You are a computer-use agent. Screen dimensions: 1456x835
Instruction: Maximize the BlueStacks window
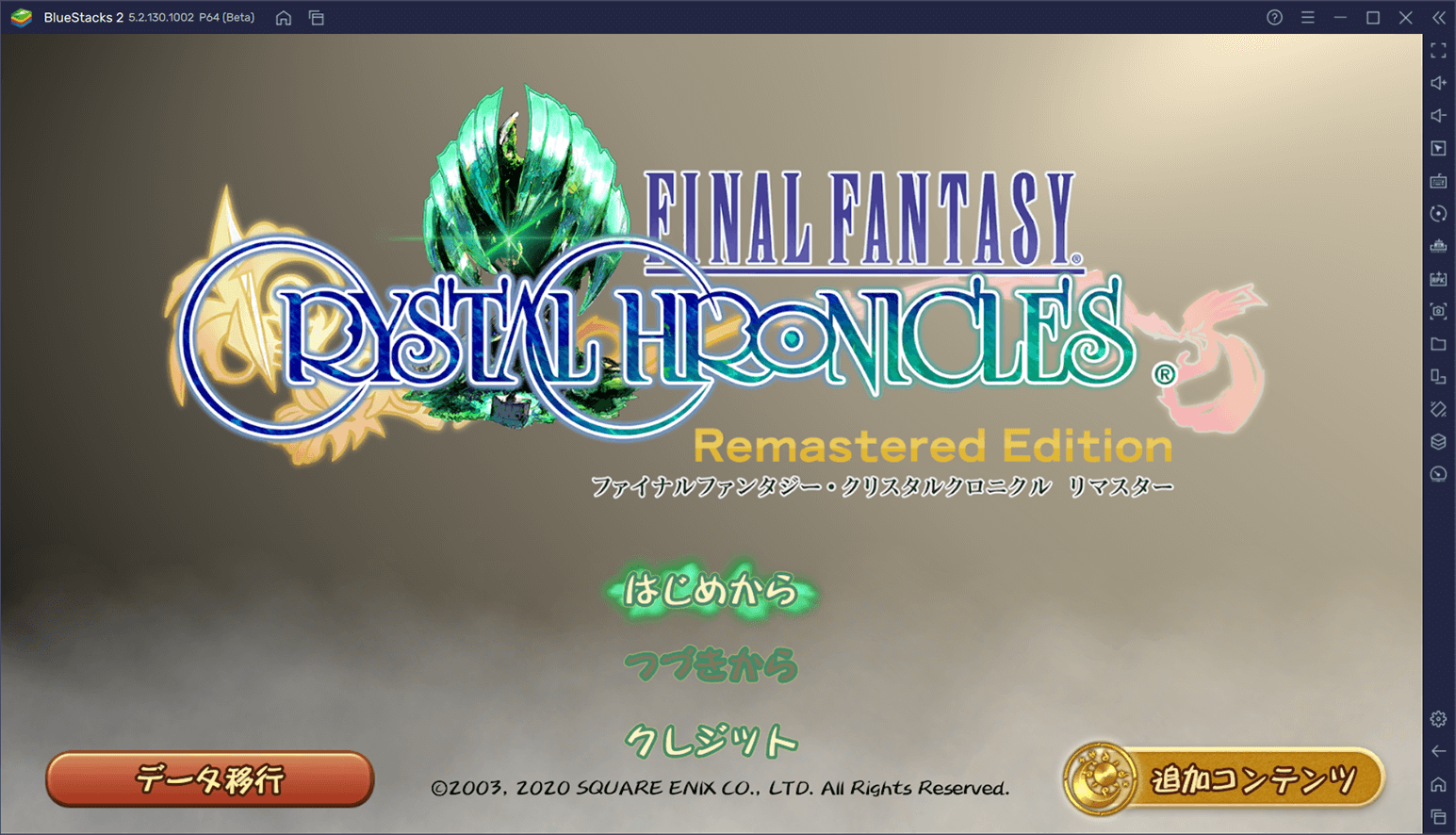1373,17
